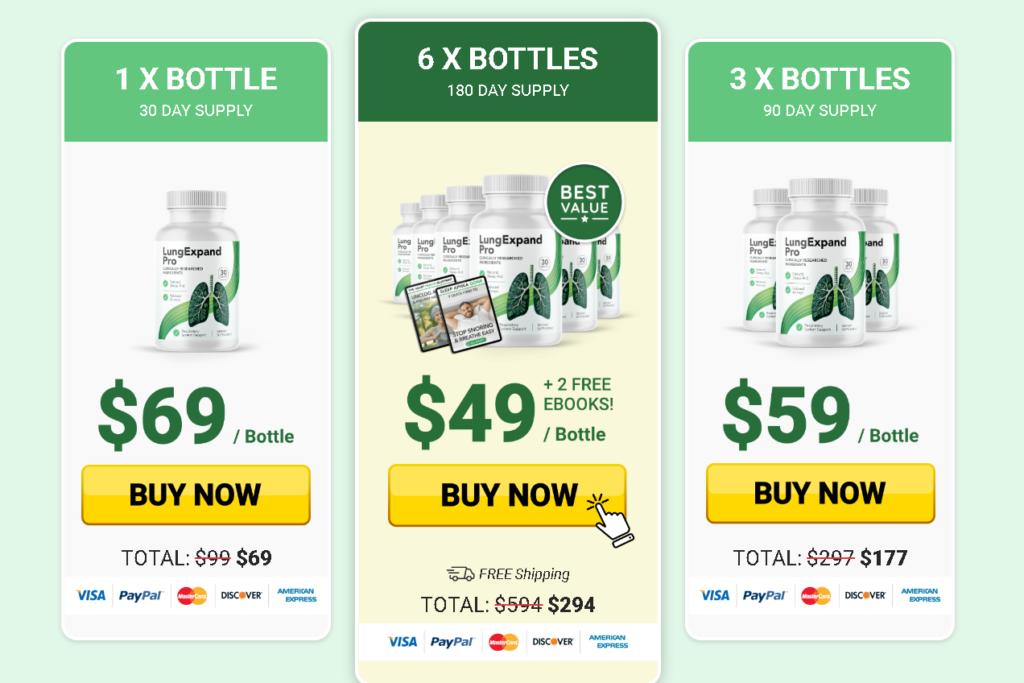
Task: Click the MasterCard icon in 6 bottles card
Action: tap(503, 643)
